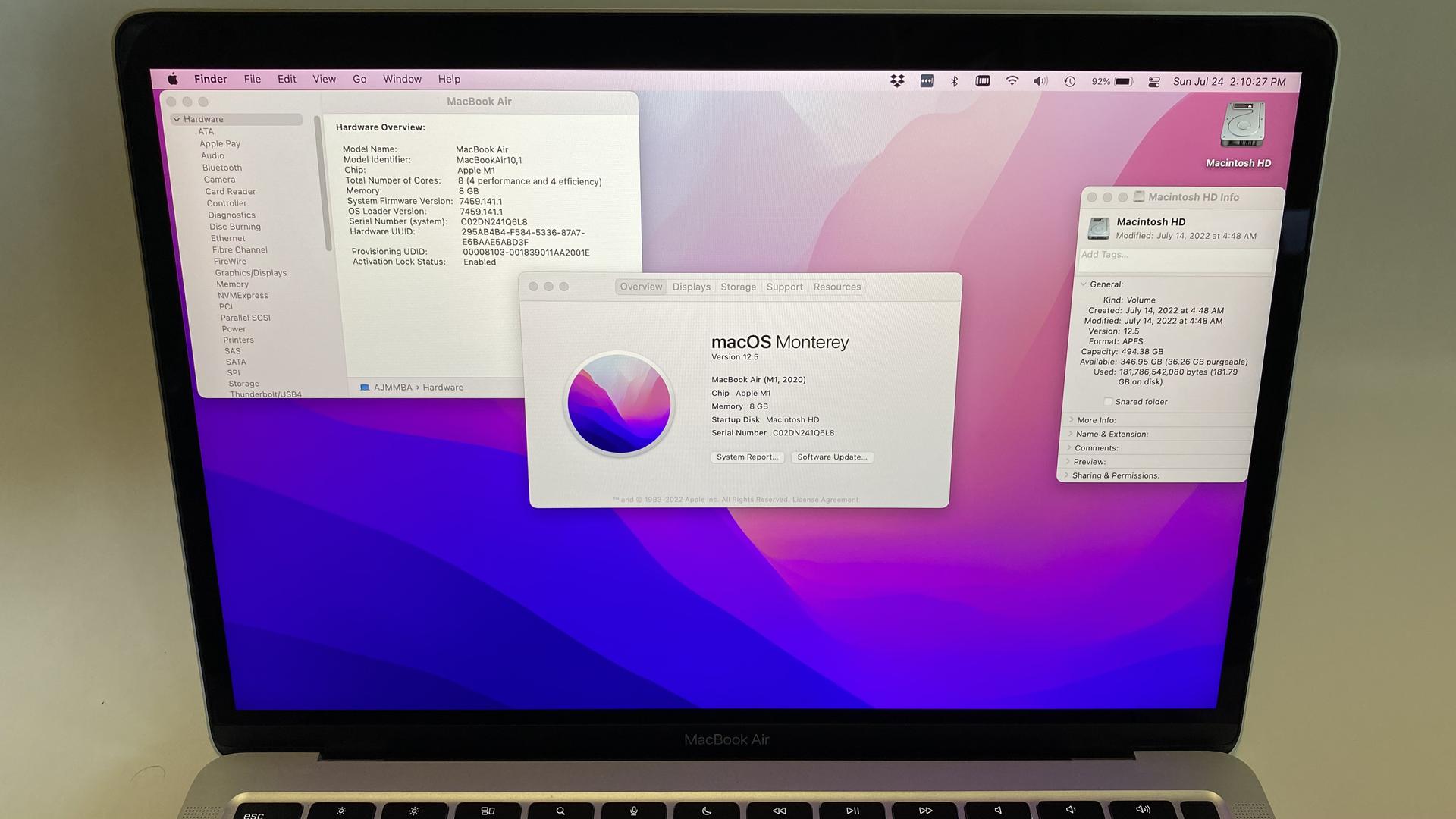Select Card Reader in the sidebar
The image size is (1456, 819).
tap(231, 191)
